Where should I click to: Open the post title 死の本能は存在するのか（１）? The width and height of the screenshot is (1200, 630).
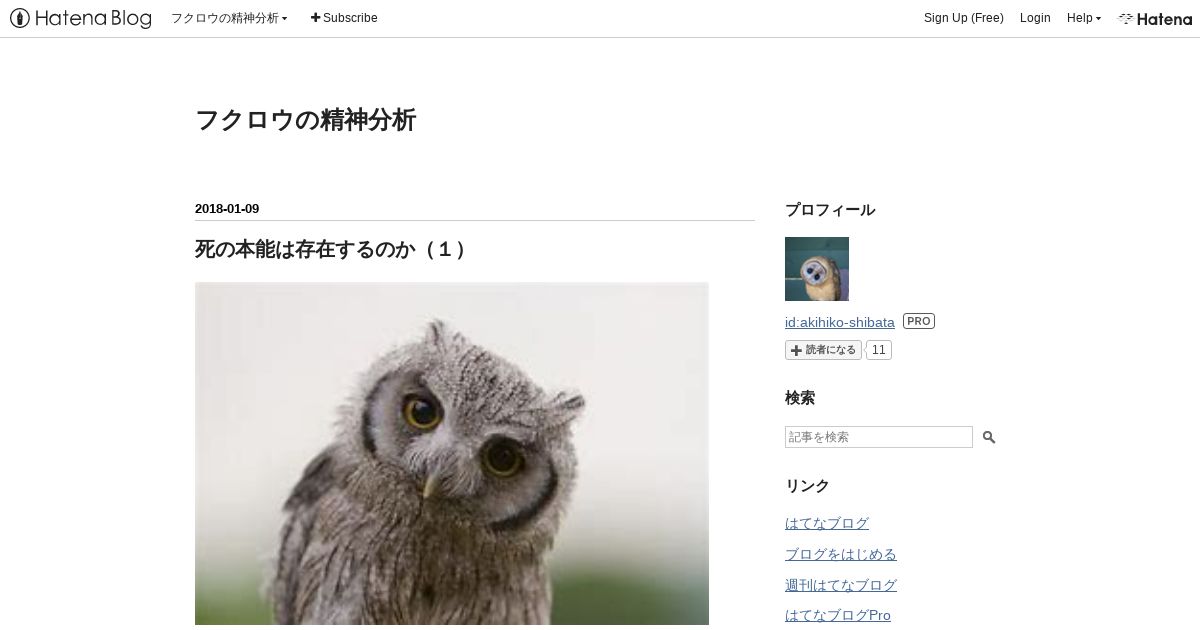331,249
